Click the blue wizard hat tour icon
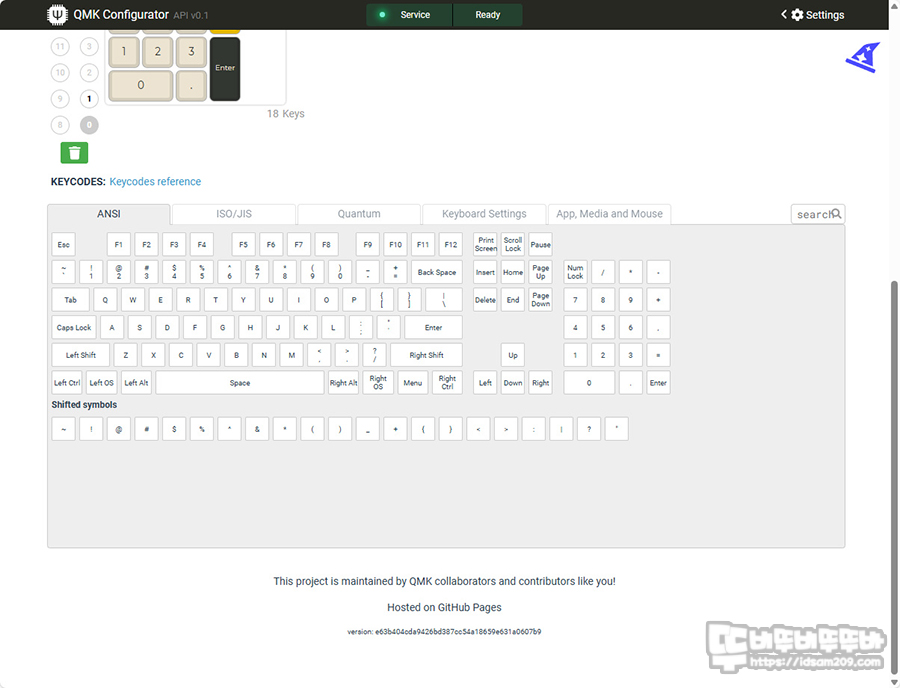 [863, 57]
